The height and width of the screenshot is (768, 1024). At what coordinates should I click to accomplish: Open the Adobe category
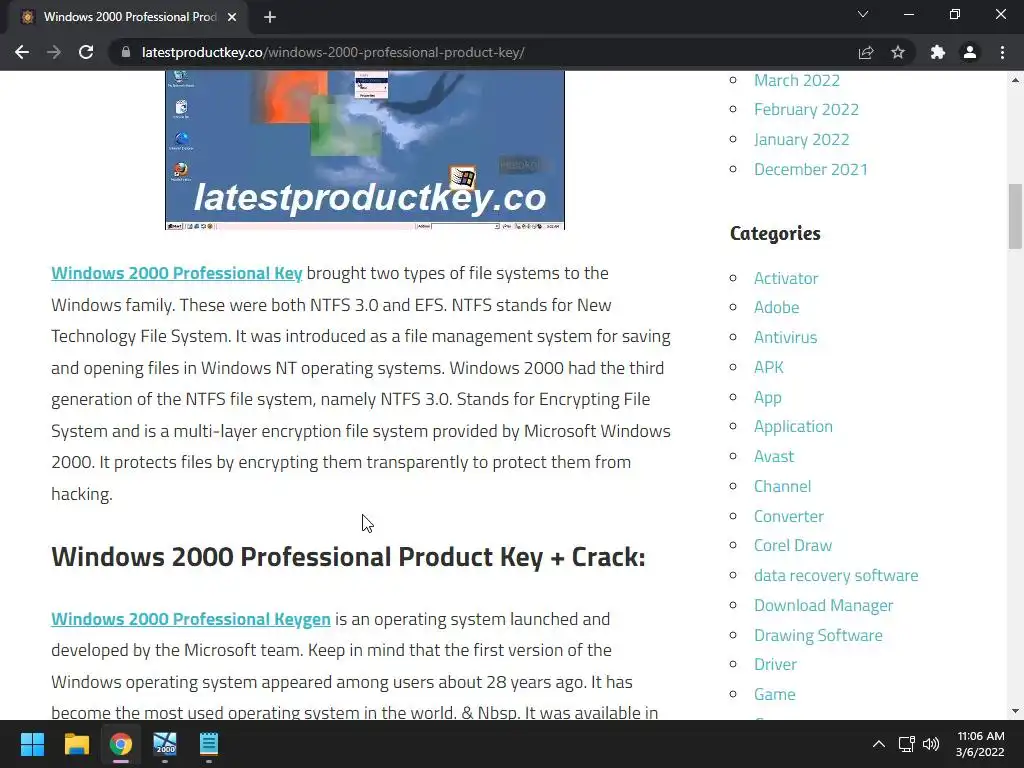pos(776,308)
